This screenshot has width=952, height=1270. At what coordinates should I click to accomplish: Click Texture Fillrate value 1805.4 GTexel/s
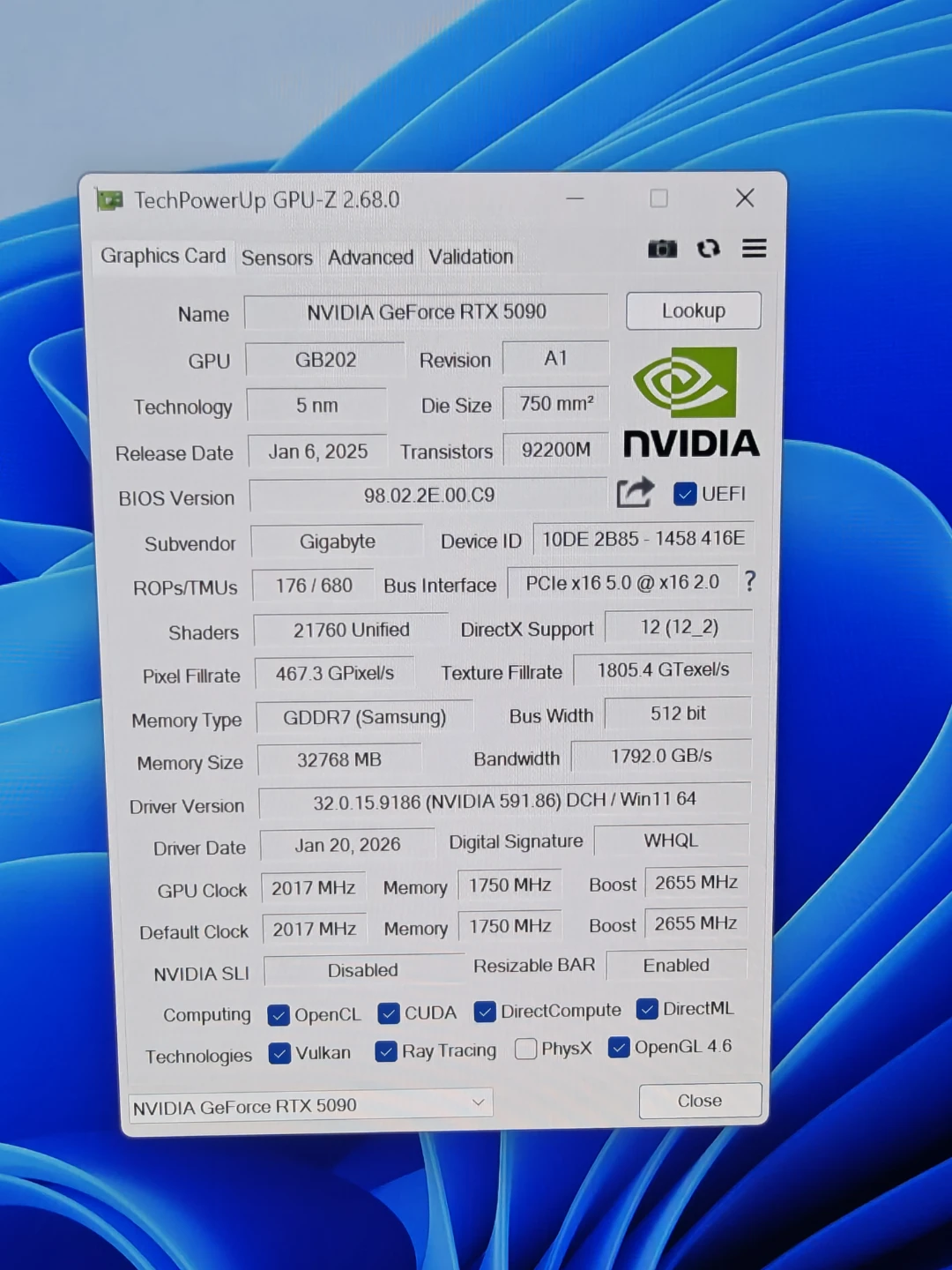click(x=664, y=669)
